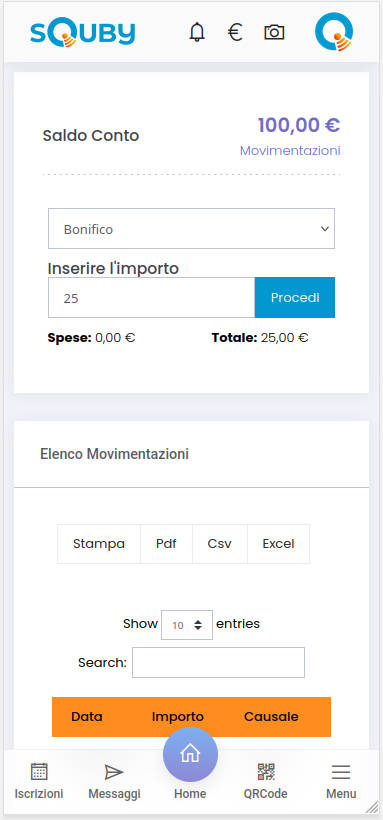Open the QRCode scanner icon
This screenshot has width=383, height=820.
tap(266, 771)
